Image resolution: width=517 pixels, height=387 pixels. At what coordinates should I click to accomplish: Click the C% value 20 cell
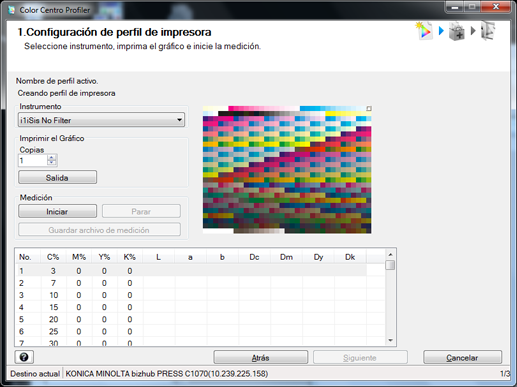53,319
